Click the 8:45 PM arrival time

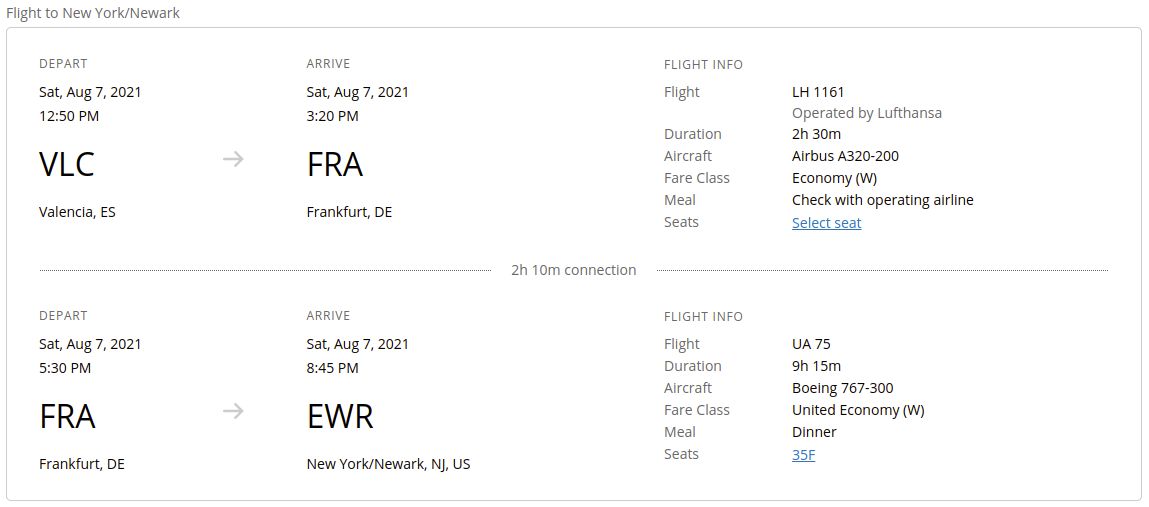332,368
